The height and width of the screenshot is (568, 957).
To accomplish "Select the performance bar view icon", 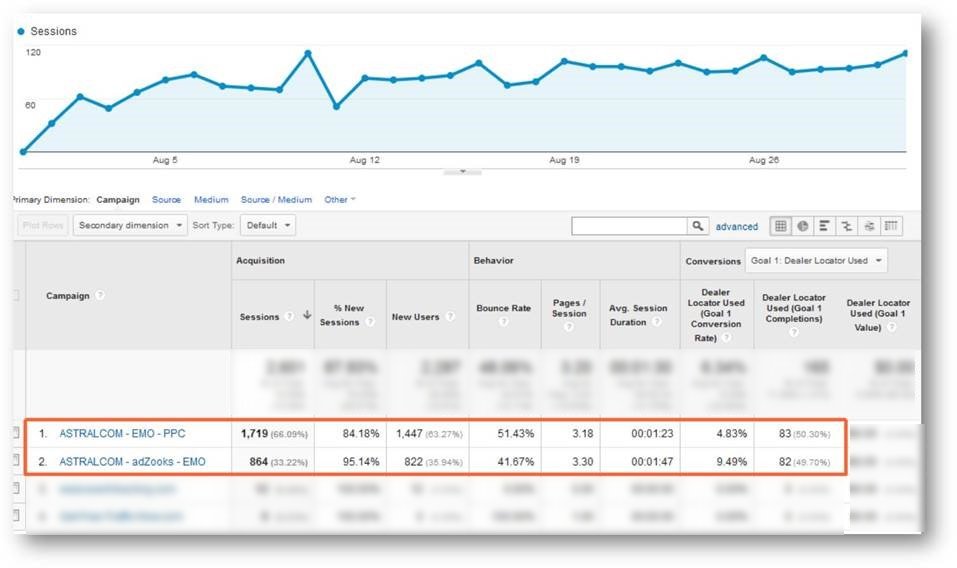I will pos(824,227).
